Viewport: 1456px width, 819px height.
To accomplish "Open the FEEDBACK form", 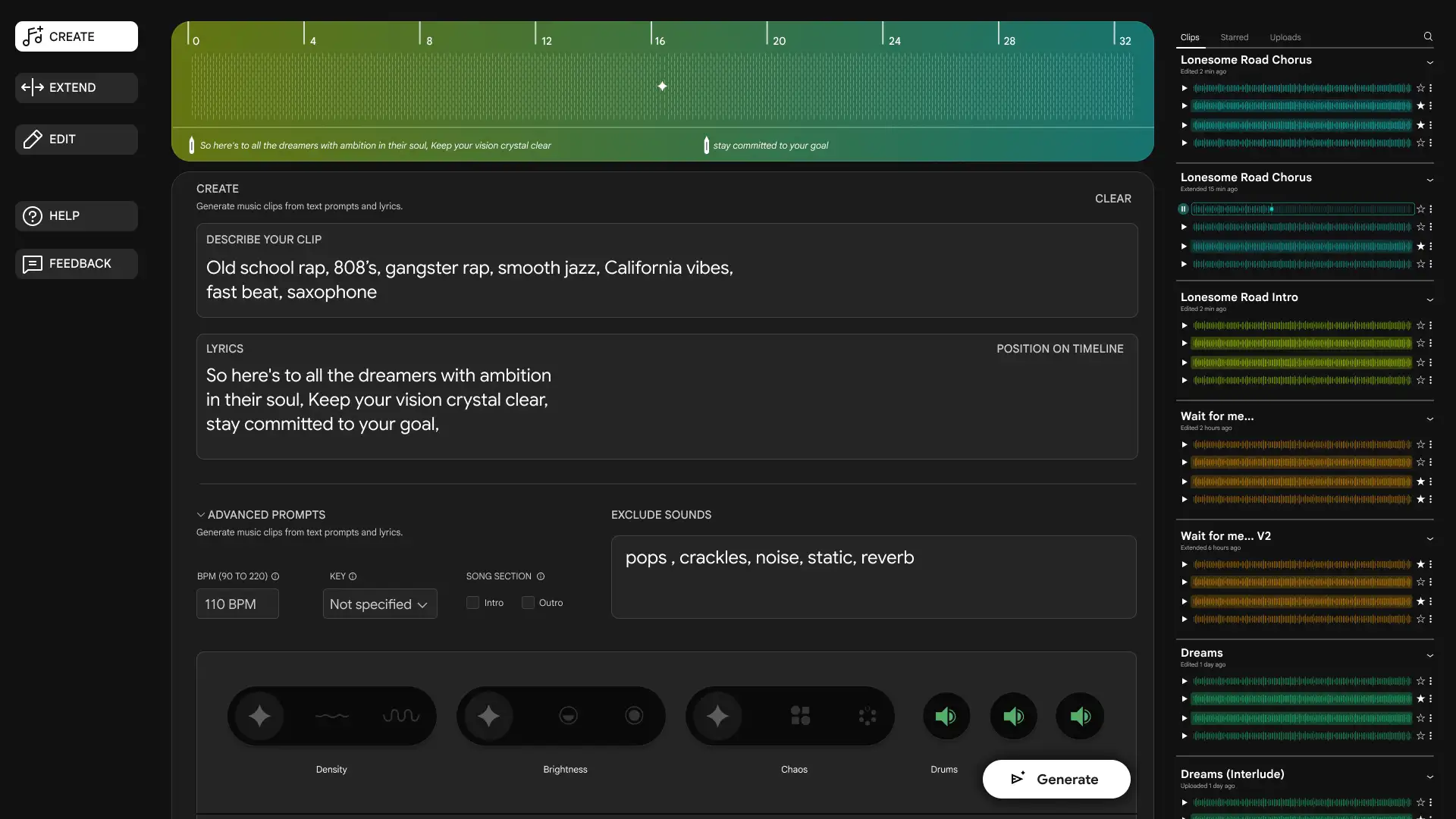I will tap(77, 264).
